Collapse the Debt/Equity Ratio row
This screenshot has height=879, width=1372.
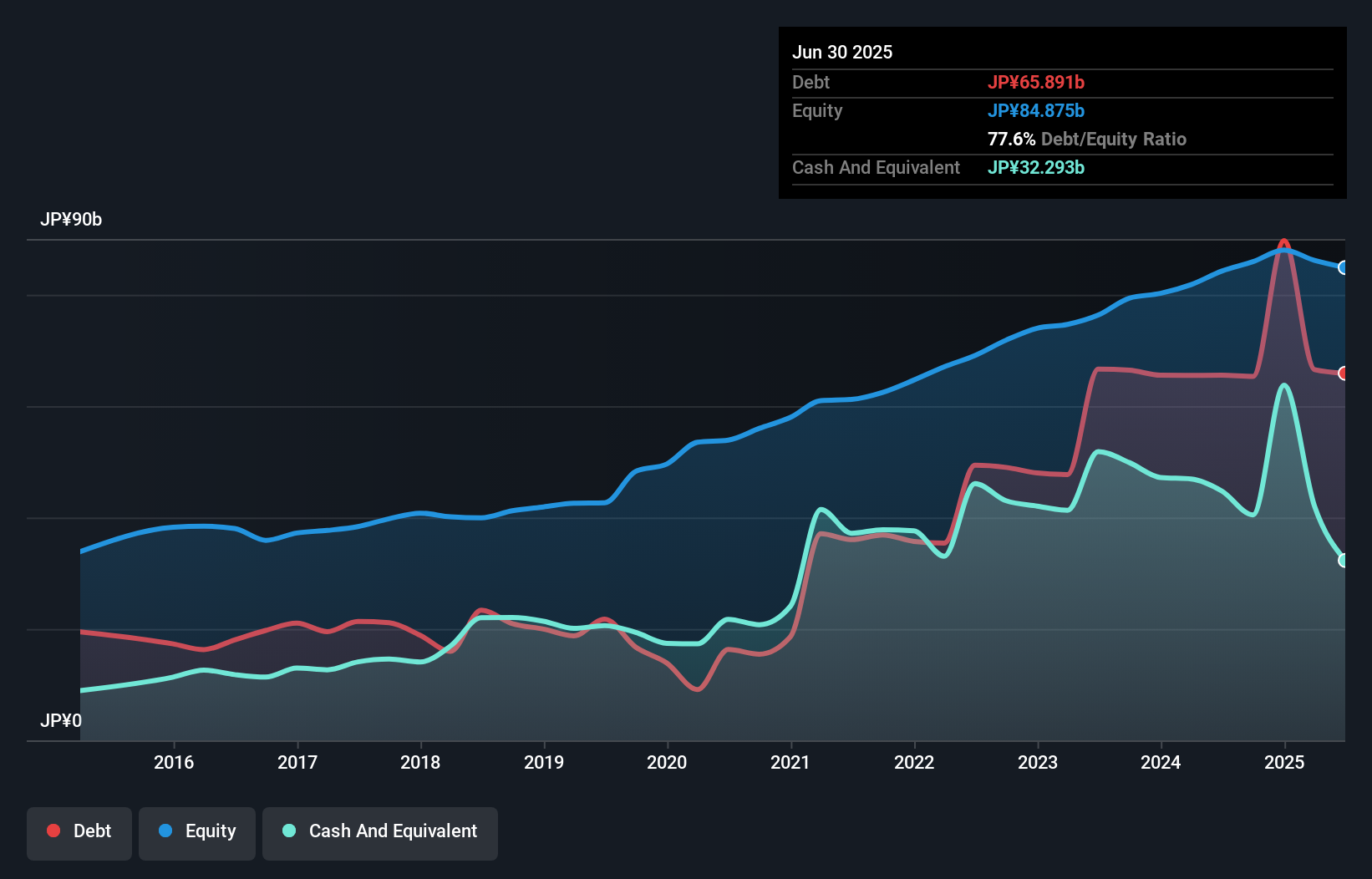pos(1087,139)
